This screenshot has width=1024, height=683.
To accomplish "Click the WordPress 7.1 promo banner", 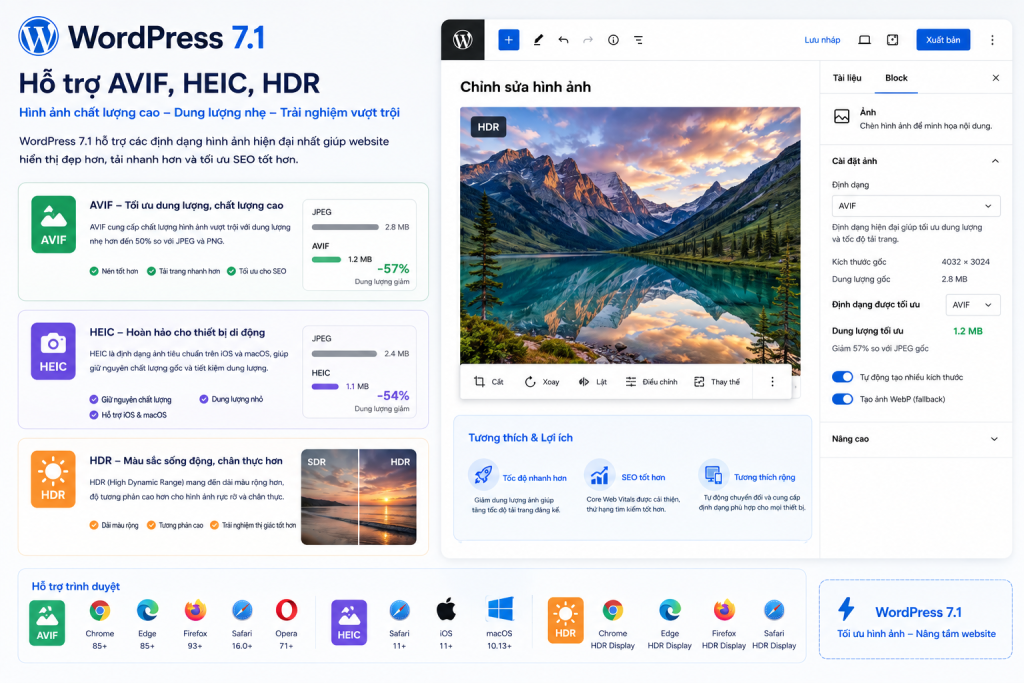I will [916, 619].
